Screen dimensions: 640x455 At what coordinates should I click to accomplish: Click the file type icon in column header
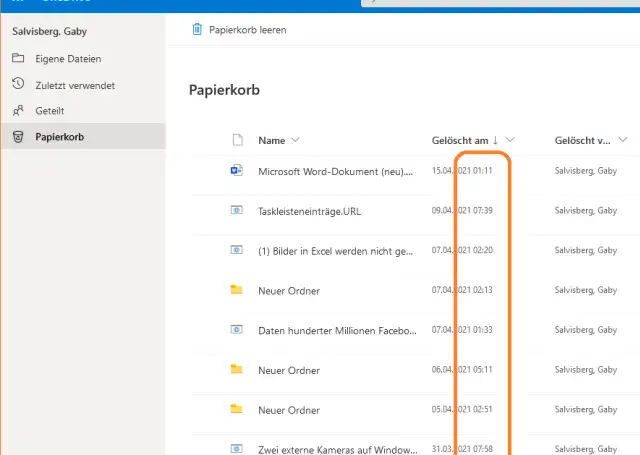tap(237, 140)
